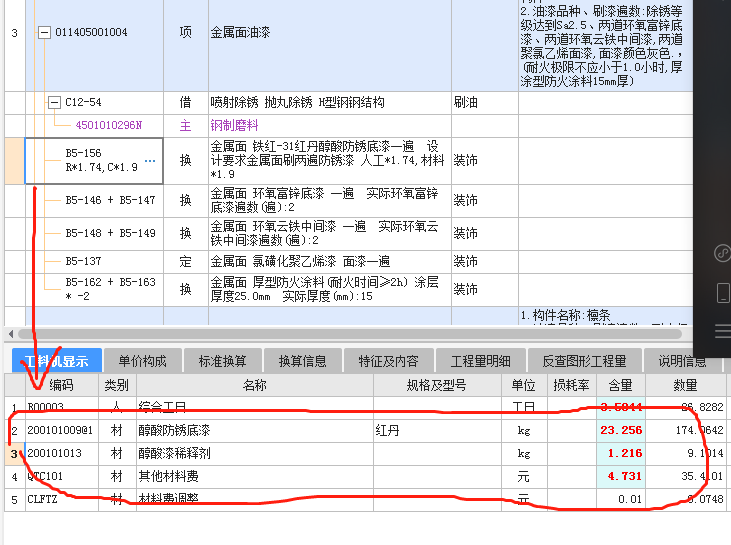Click the 厚型防火涂料 name cell
The image size is (731, 545).
pos(330,290)
